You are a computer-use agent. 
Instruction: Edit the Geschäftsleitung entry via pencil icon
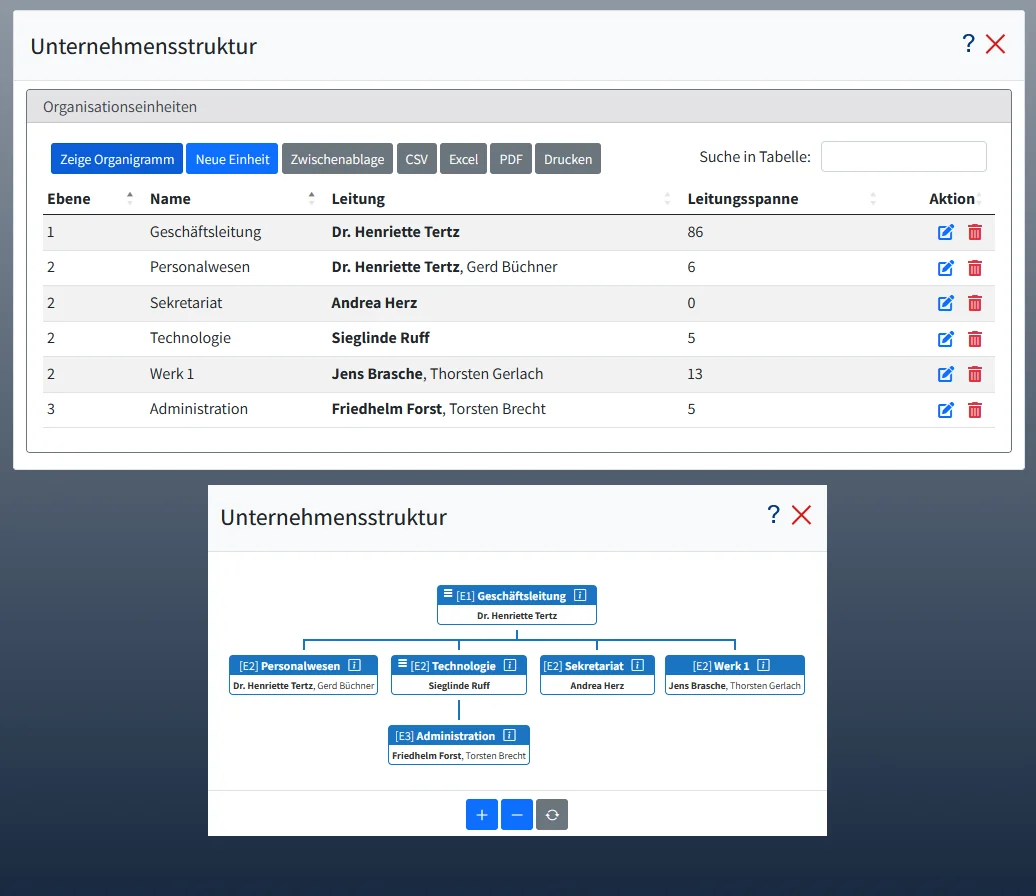946,232
